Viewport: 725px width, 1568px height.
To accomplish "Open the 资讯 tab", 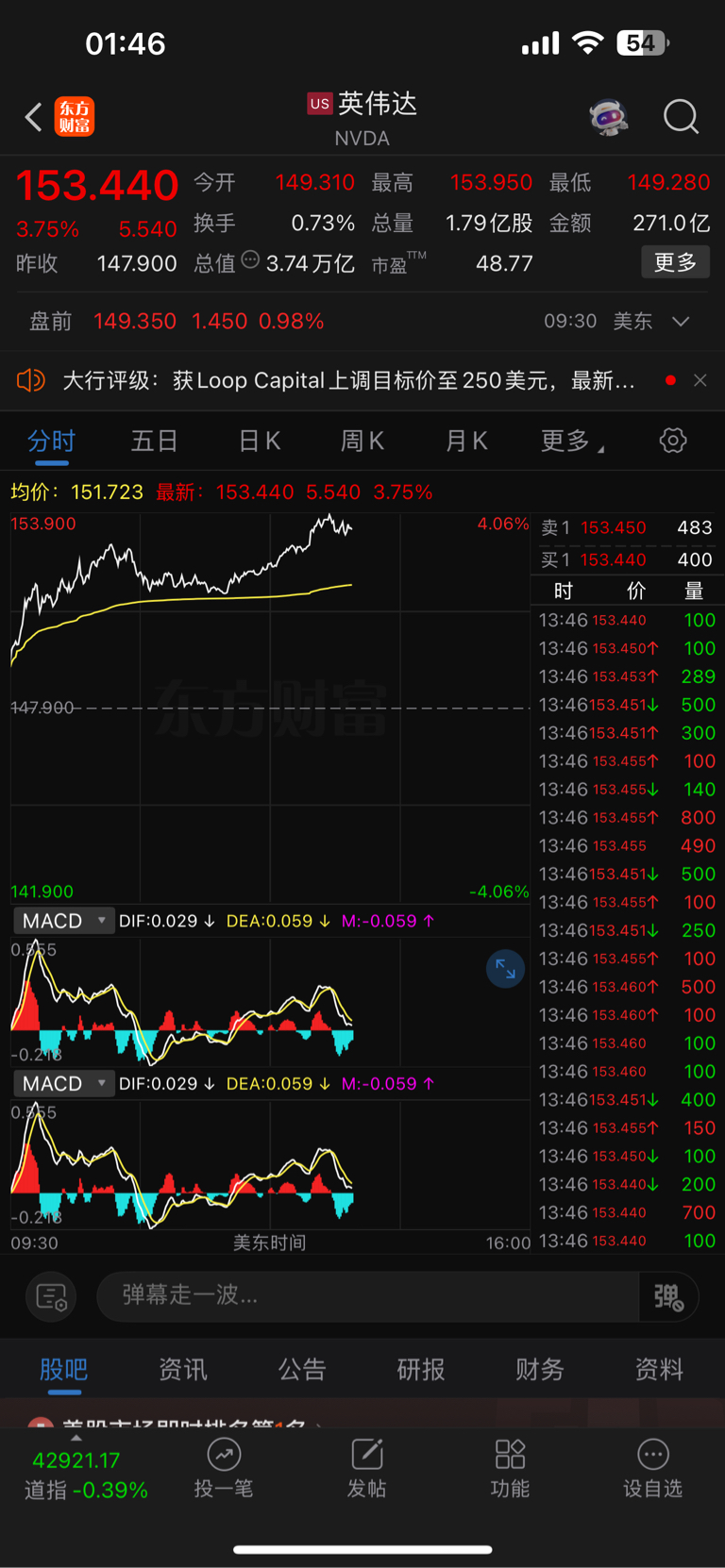I will tap(183, 1369).
